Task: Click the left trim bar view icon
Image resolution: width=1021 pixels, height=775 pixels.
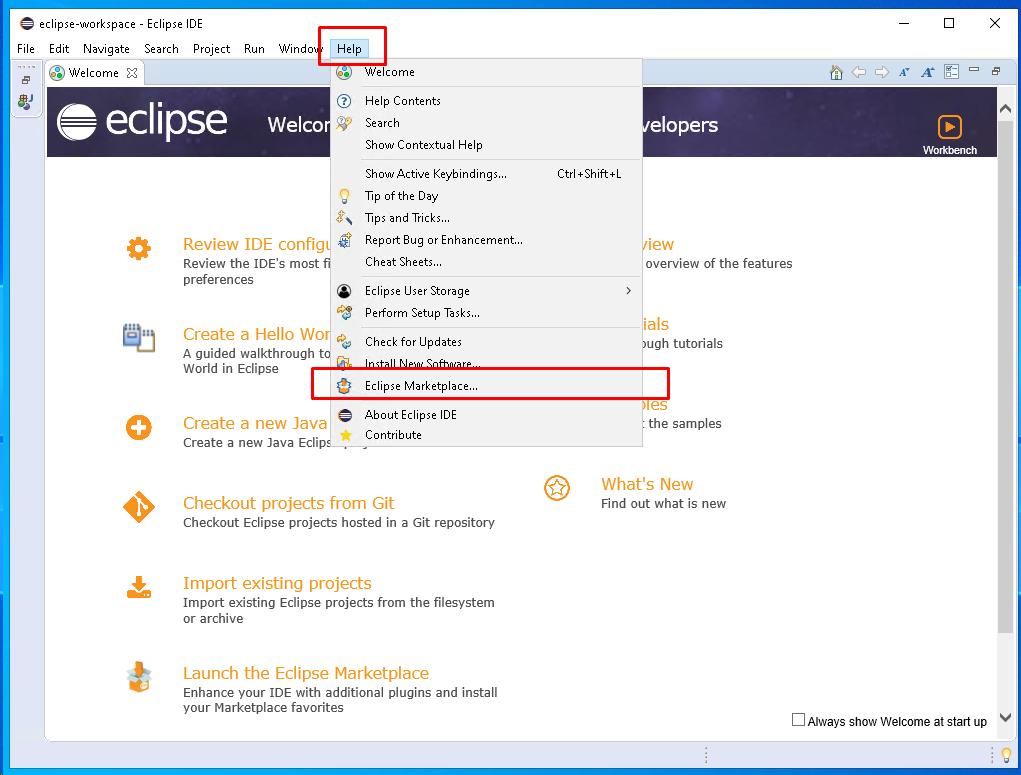Action: coord(26,101)
